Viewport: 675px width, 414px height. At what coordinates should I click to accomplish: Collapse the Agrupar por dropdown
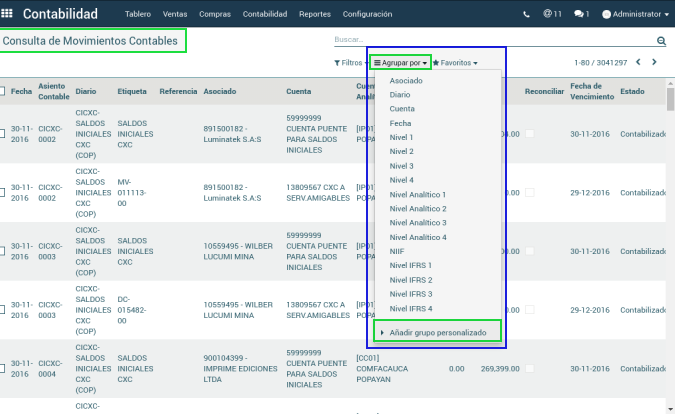click(x=400, y=62)
